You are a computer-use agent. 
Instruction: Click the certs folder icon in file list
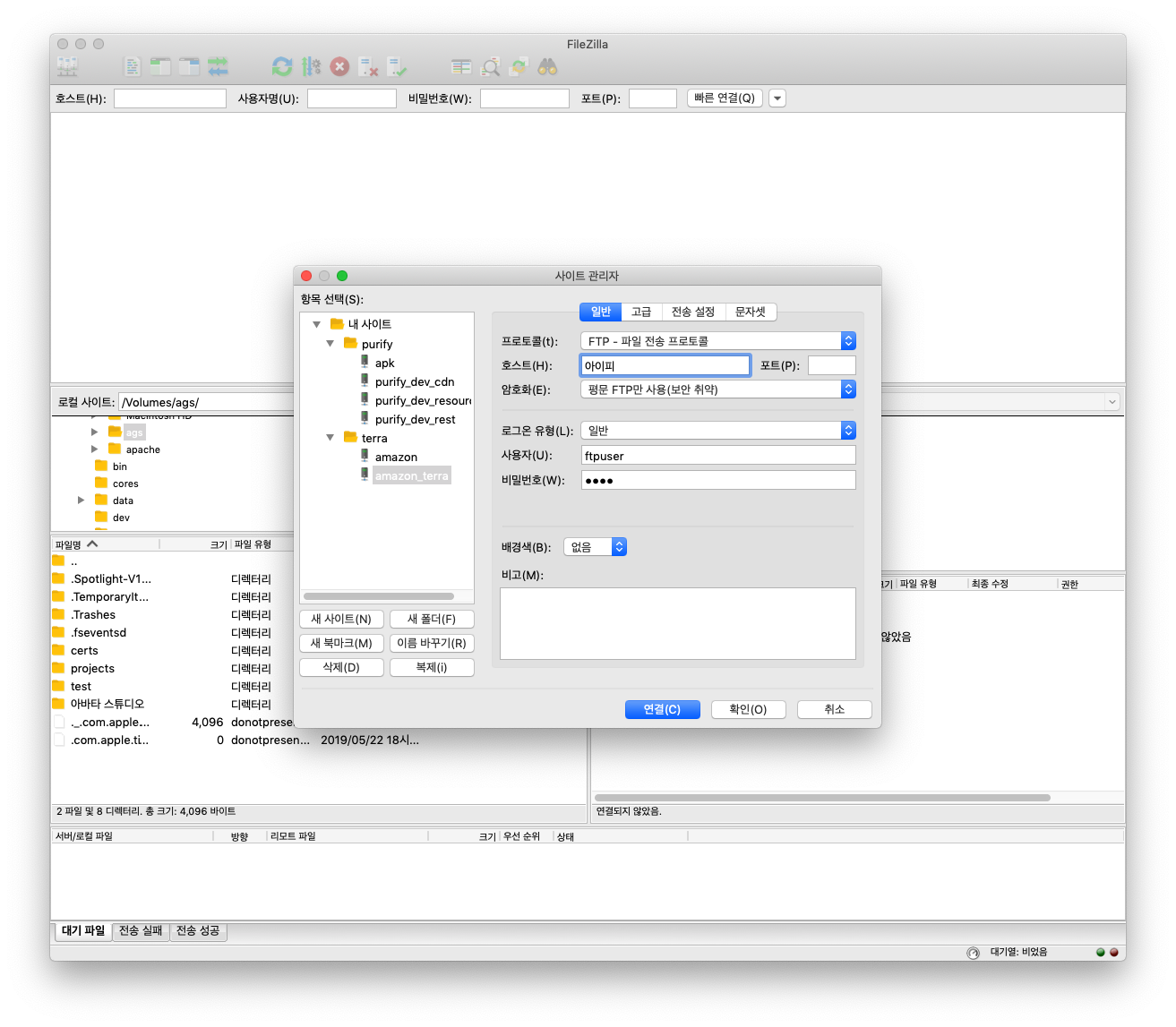59,650
